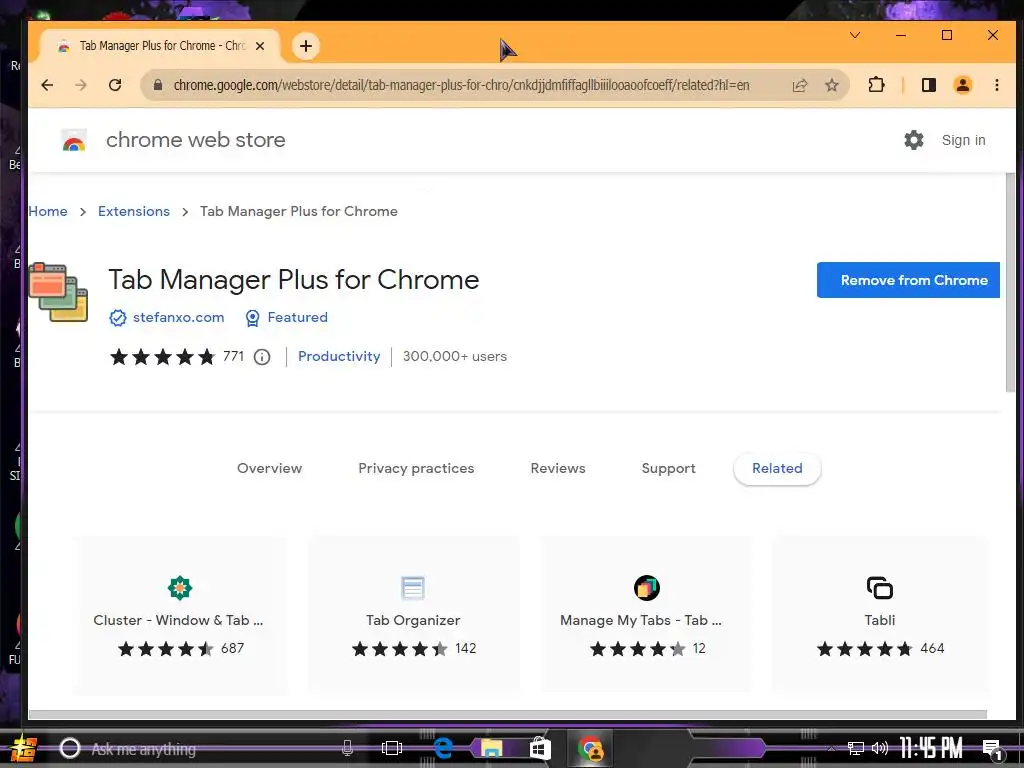Click the forward navigation arrow
The image size is (1024, 768).
[81, 85]
